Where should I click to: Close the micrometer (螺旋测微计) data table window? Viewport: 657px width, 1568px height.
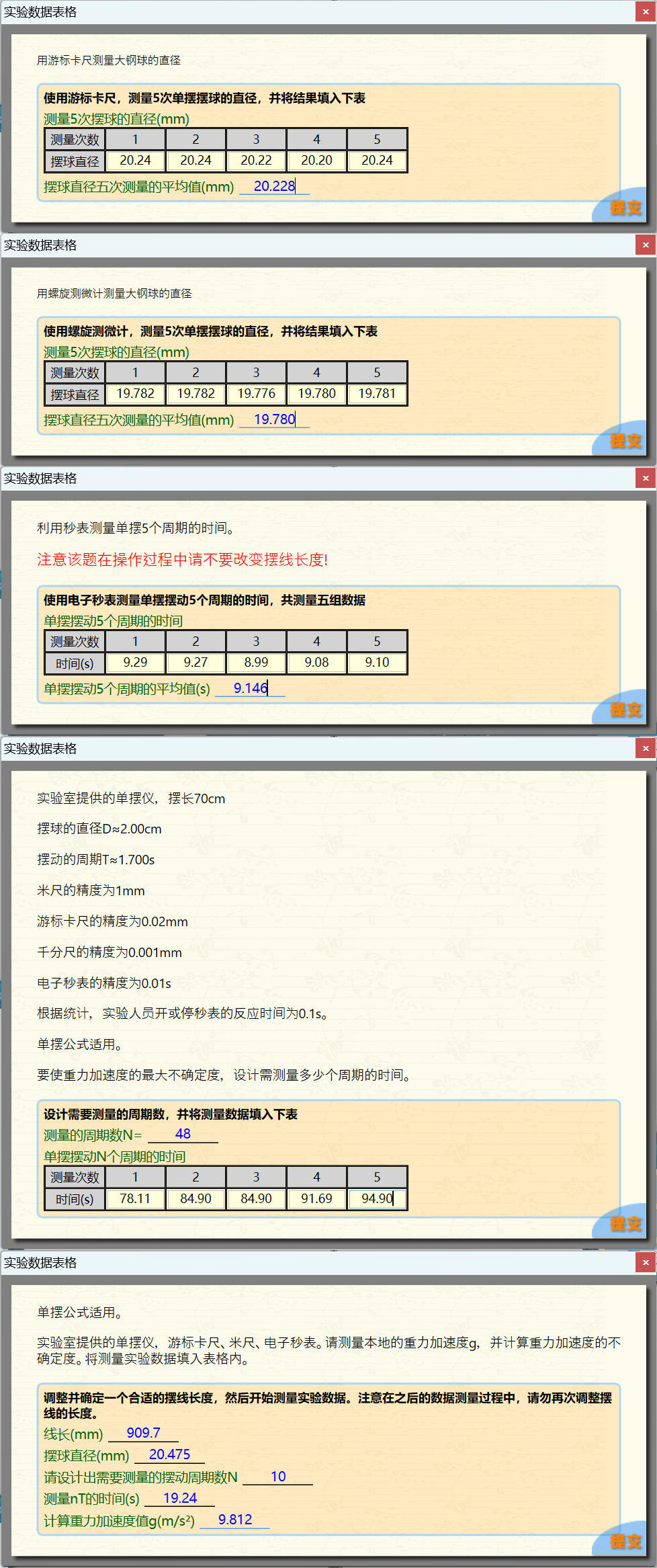(646, 245)
